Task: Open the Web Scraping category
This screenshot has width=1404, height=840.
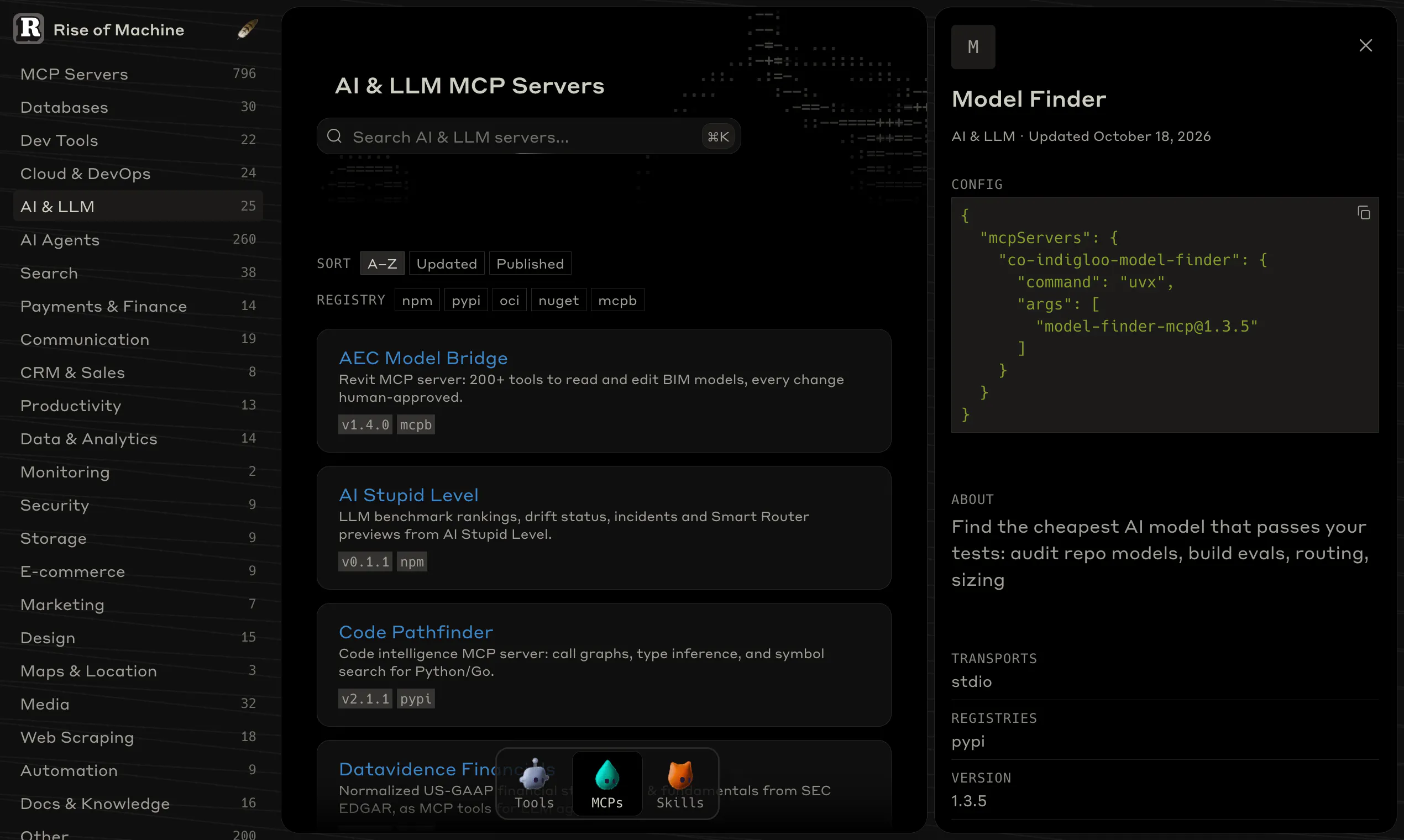Action: (x=138, y=737)
